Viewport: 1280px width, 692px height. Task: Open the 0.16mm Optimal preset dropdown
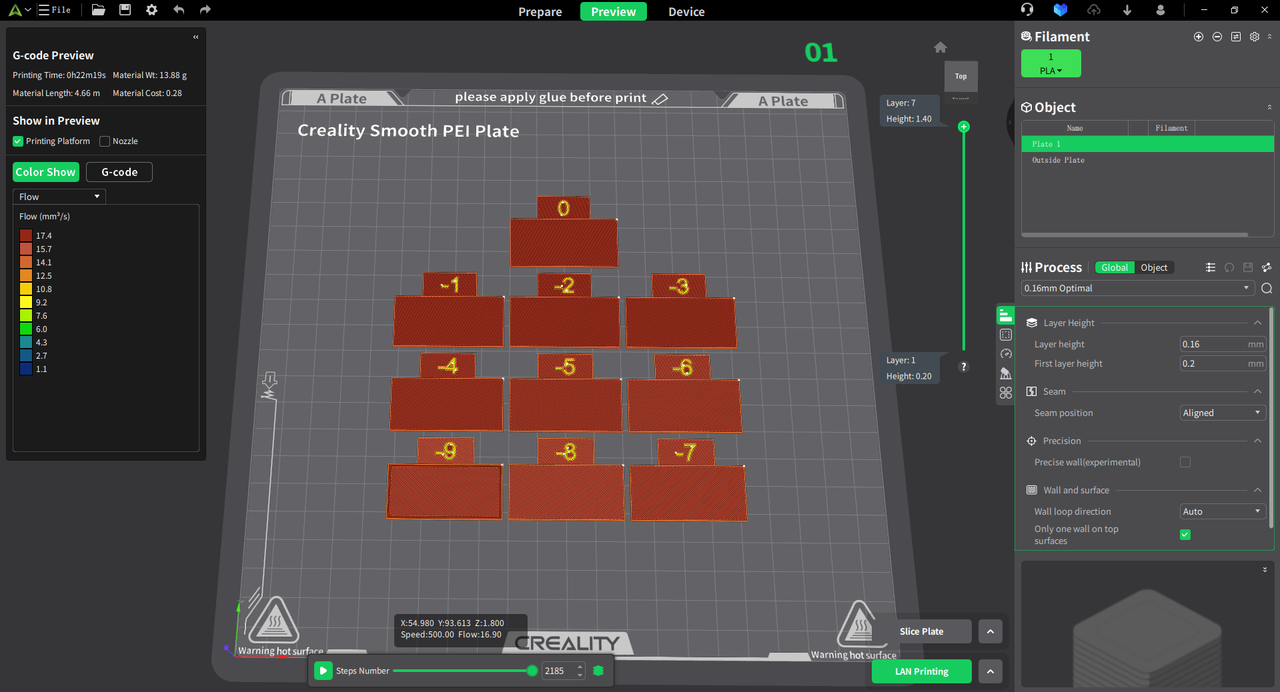point(1137,288)
